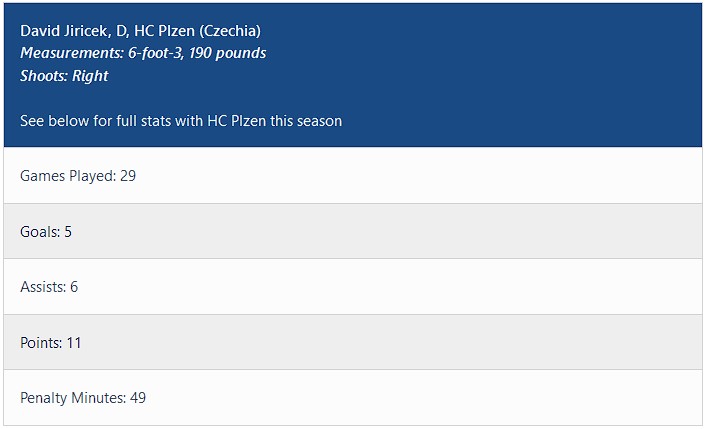Select the Points row label
Image resolution: width=712 pixels, height=429 pixels.
click(x=41, y=343)
